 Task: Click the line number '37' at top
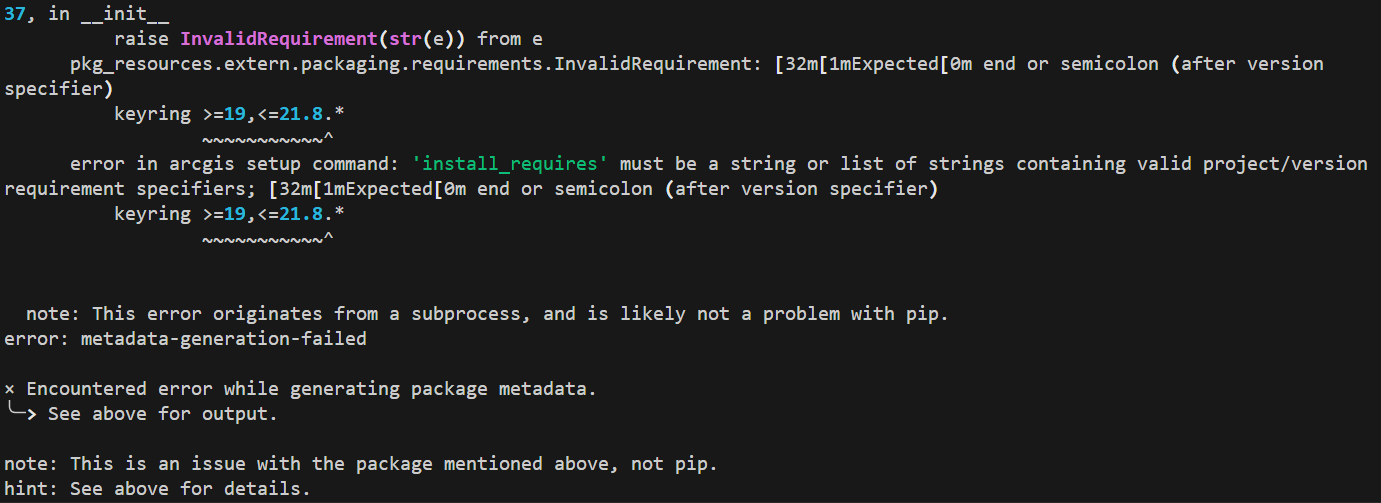pos(15,13)
